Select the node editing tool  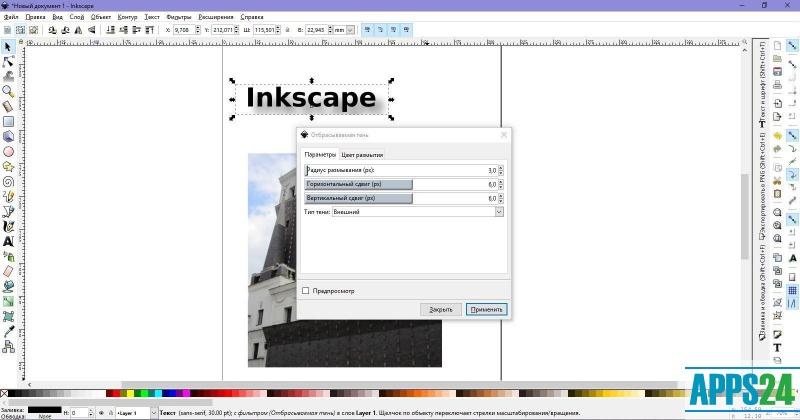8,62
